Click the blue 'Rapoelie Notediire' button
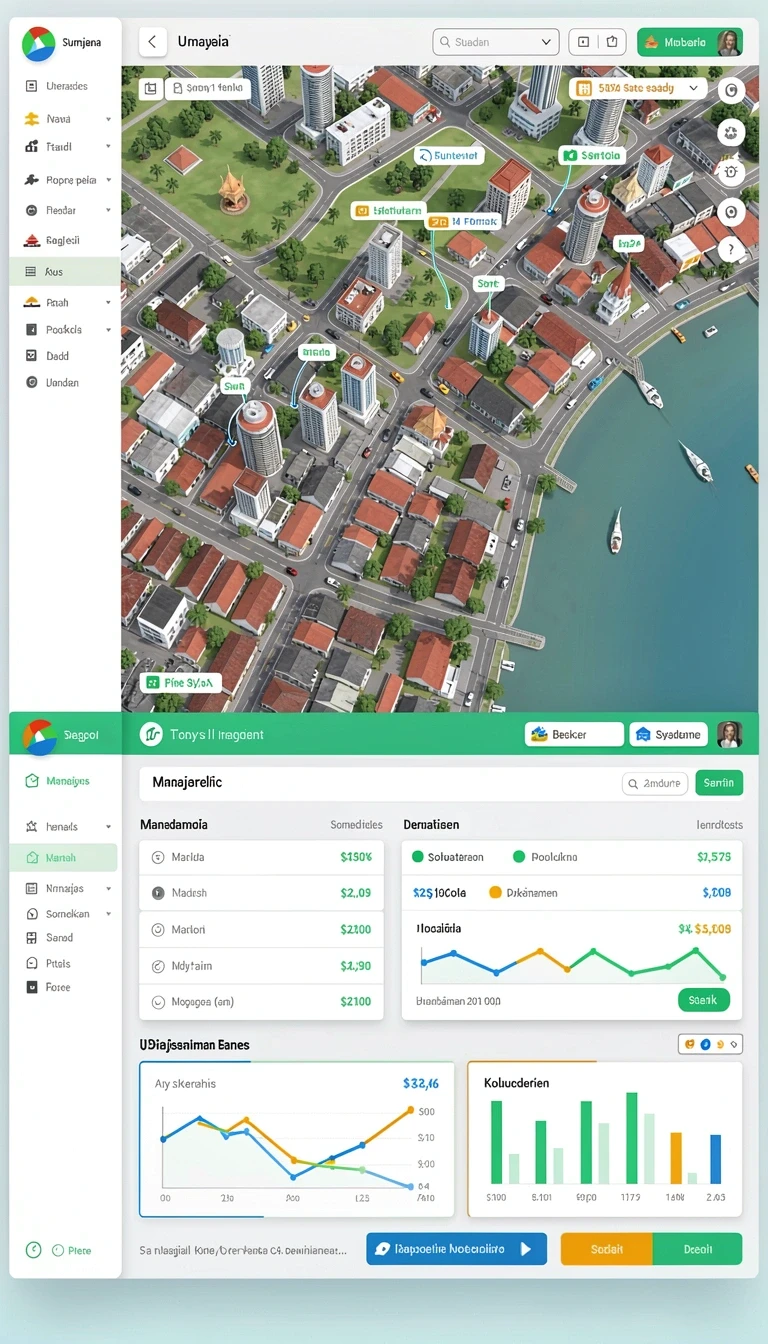 [456, 1249]
